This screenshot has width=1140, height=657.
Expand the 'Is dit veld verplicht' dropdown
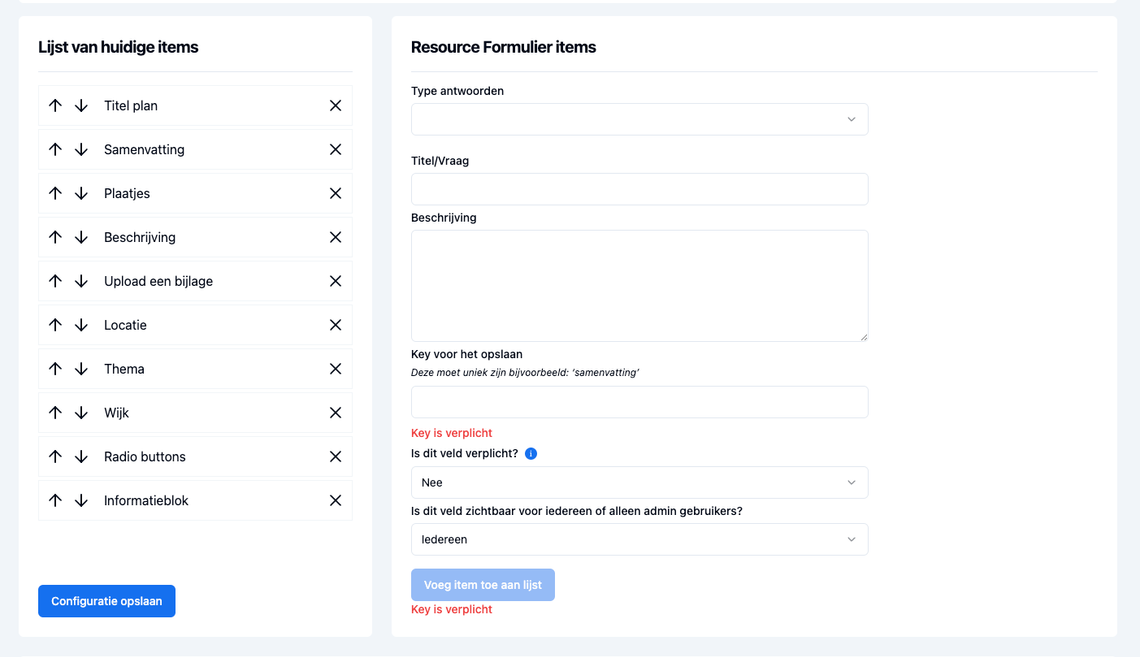pos(639,483)
